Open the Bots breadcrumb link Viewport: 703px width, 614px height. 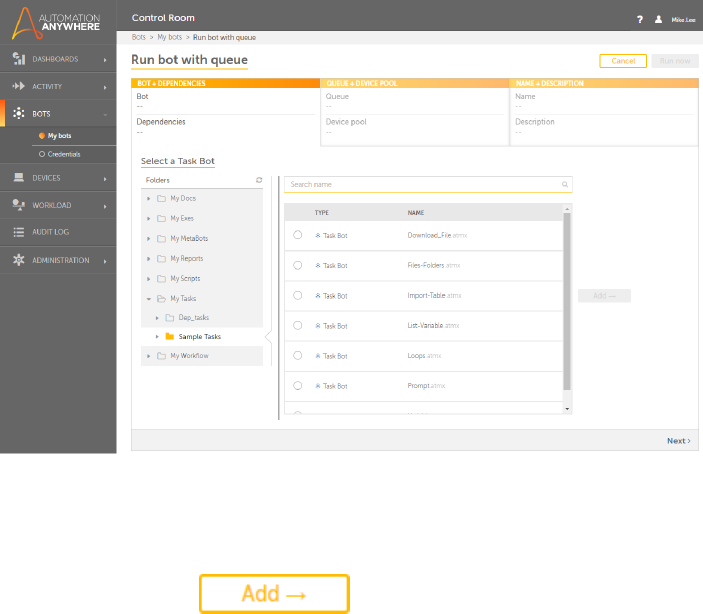point(139,37)
